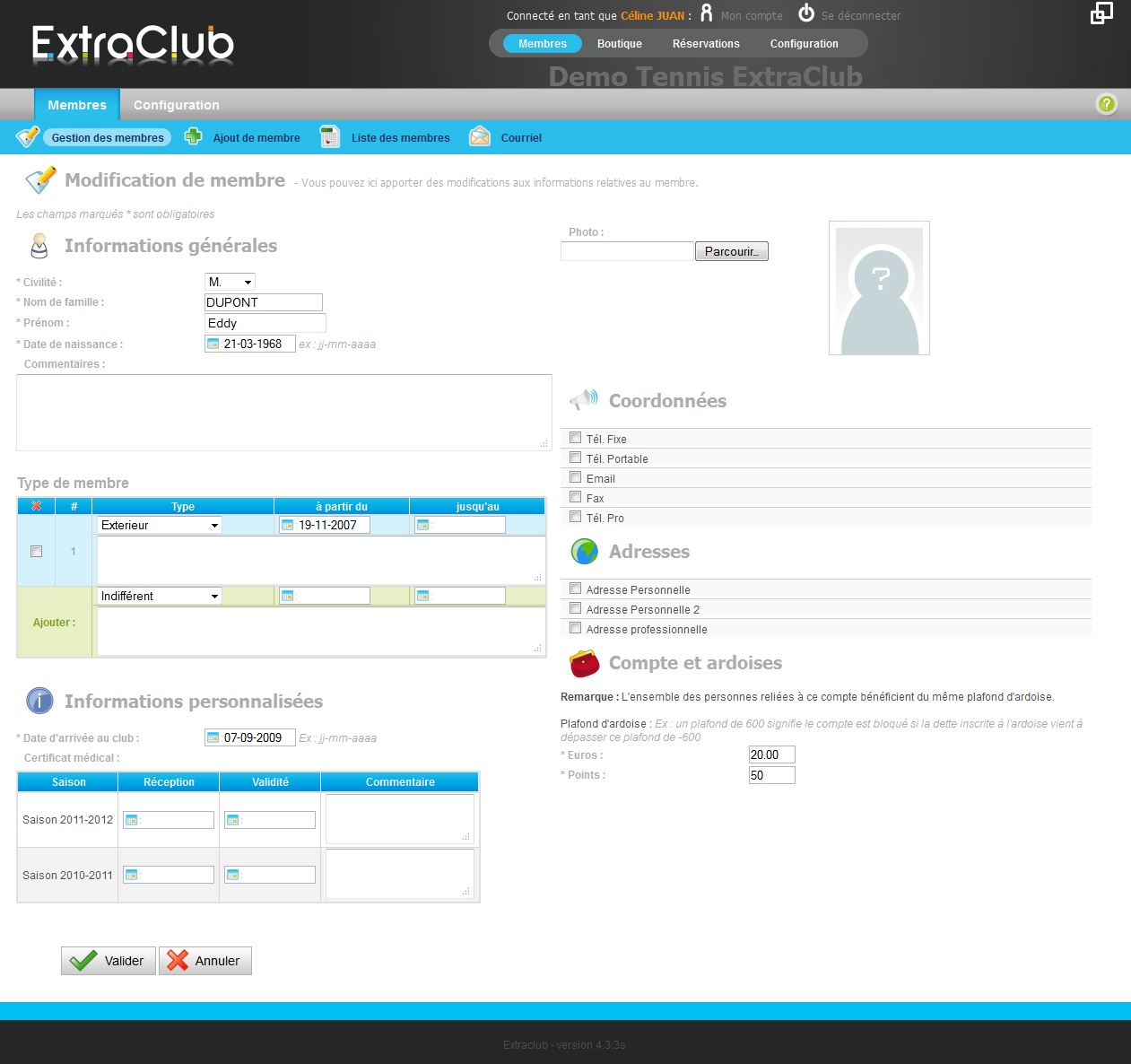Click the Parcourir photo button

(732, 251)
